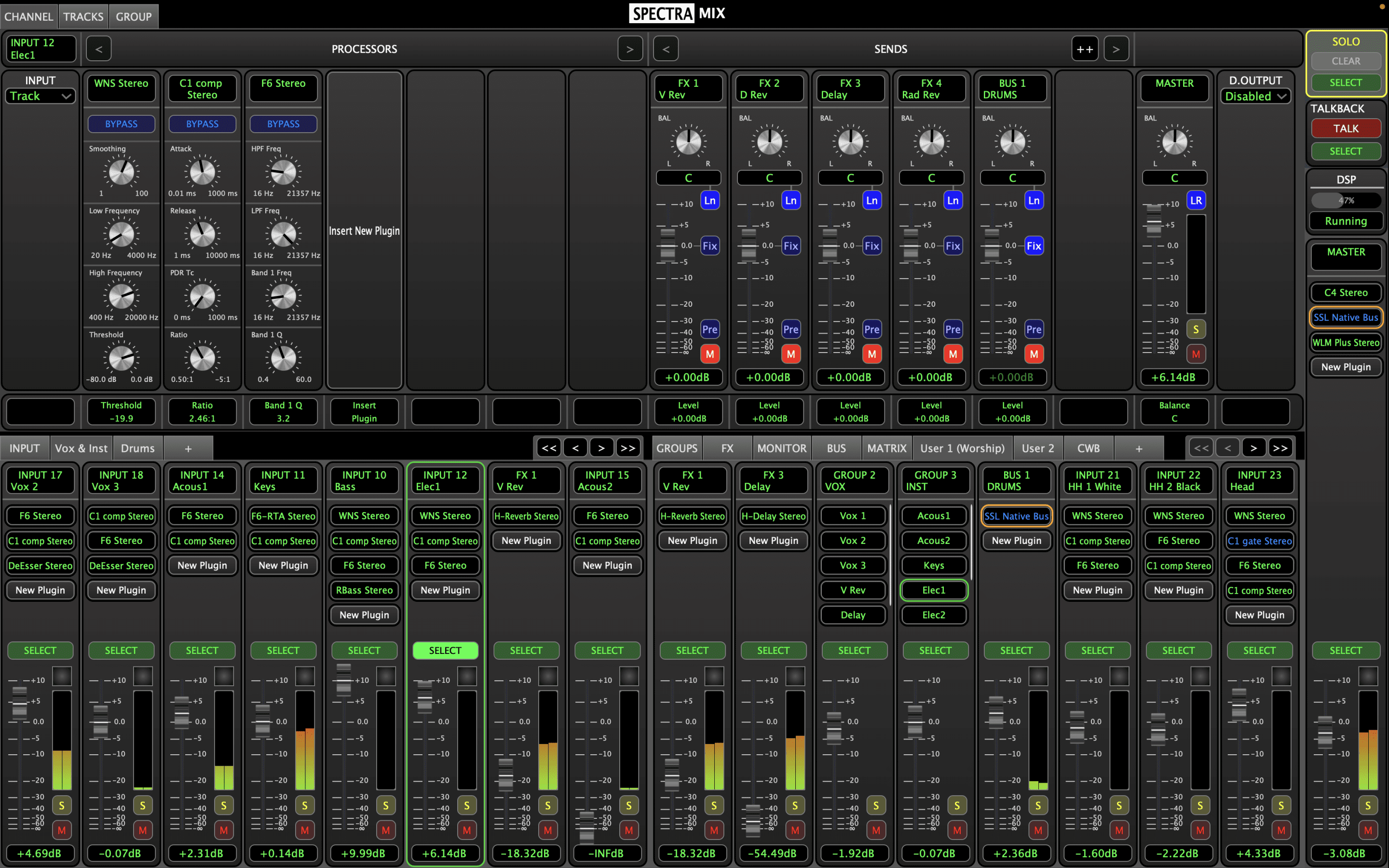Click the processors next arrow button
The image size is (1389, 868).
pos(630,49)
